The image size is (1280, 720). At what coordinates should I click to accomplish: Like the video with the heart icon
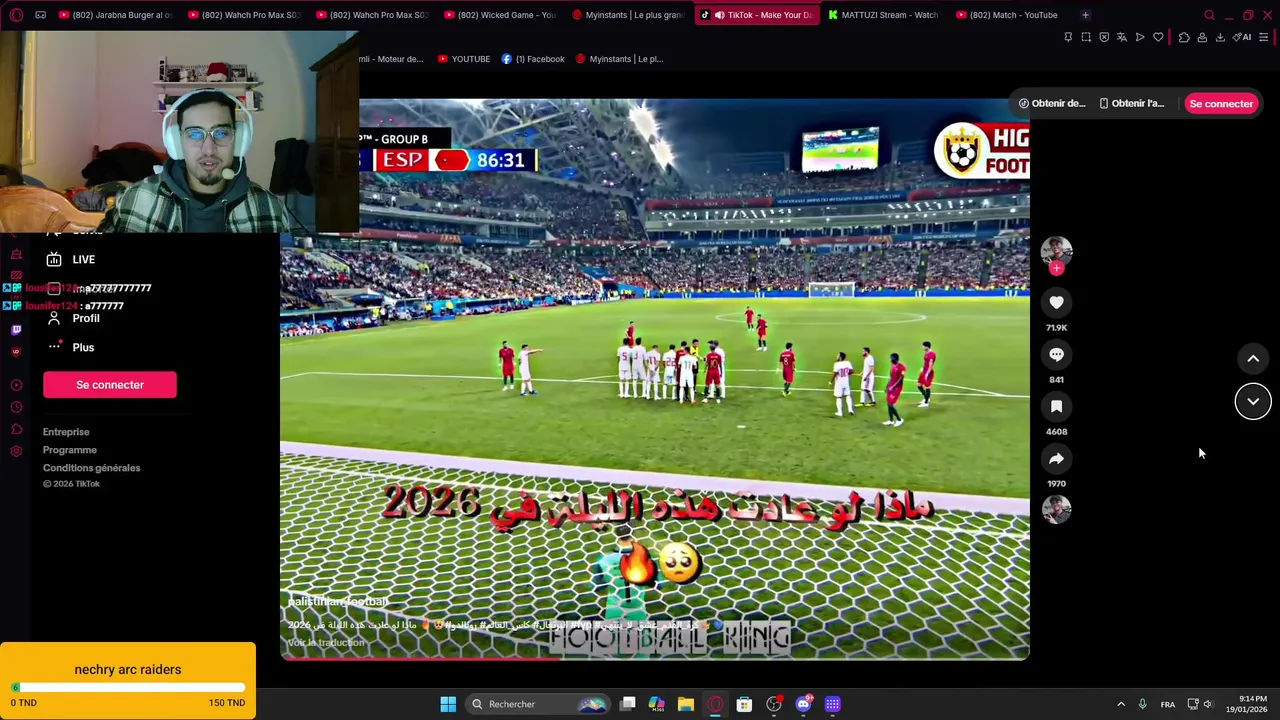[1056, 302]
